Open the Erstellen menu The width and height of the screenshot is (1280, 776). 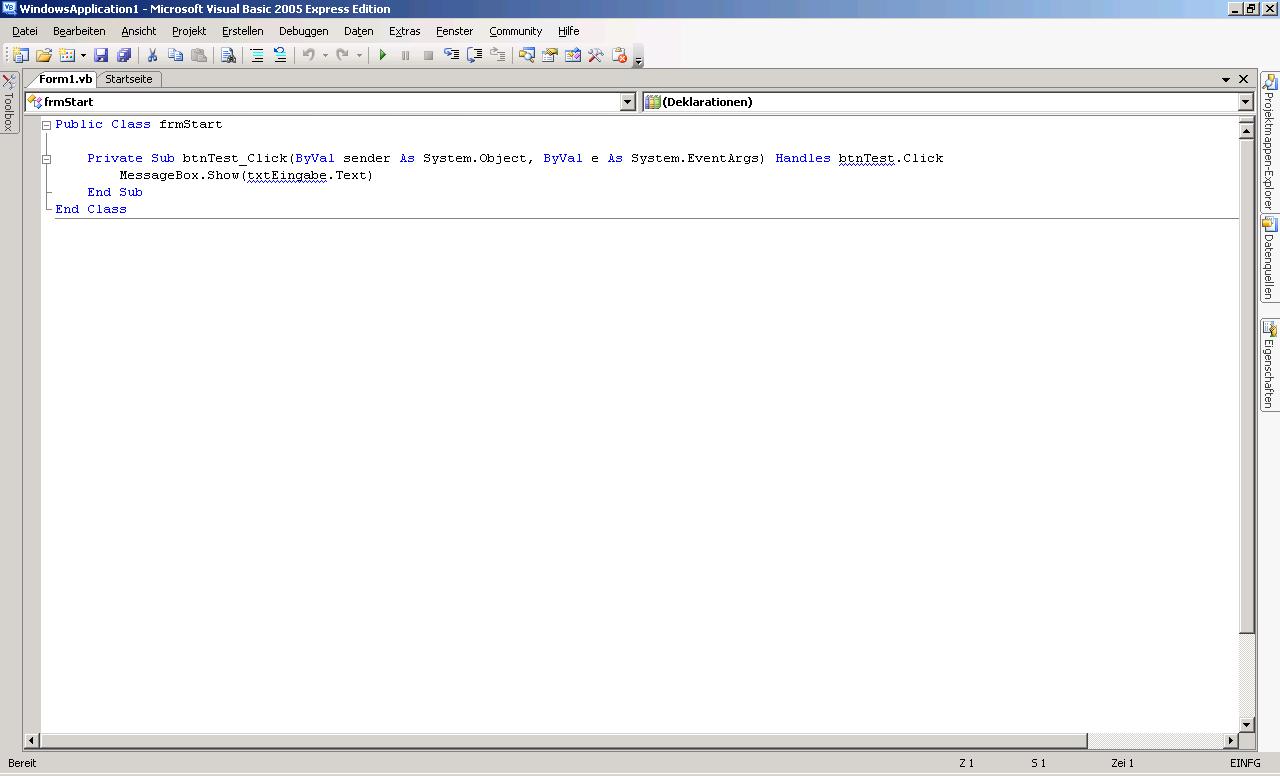tap(243, 31)
